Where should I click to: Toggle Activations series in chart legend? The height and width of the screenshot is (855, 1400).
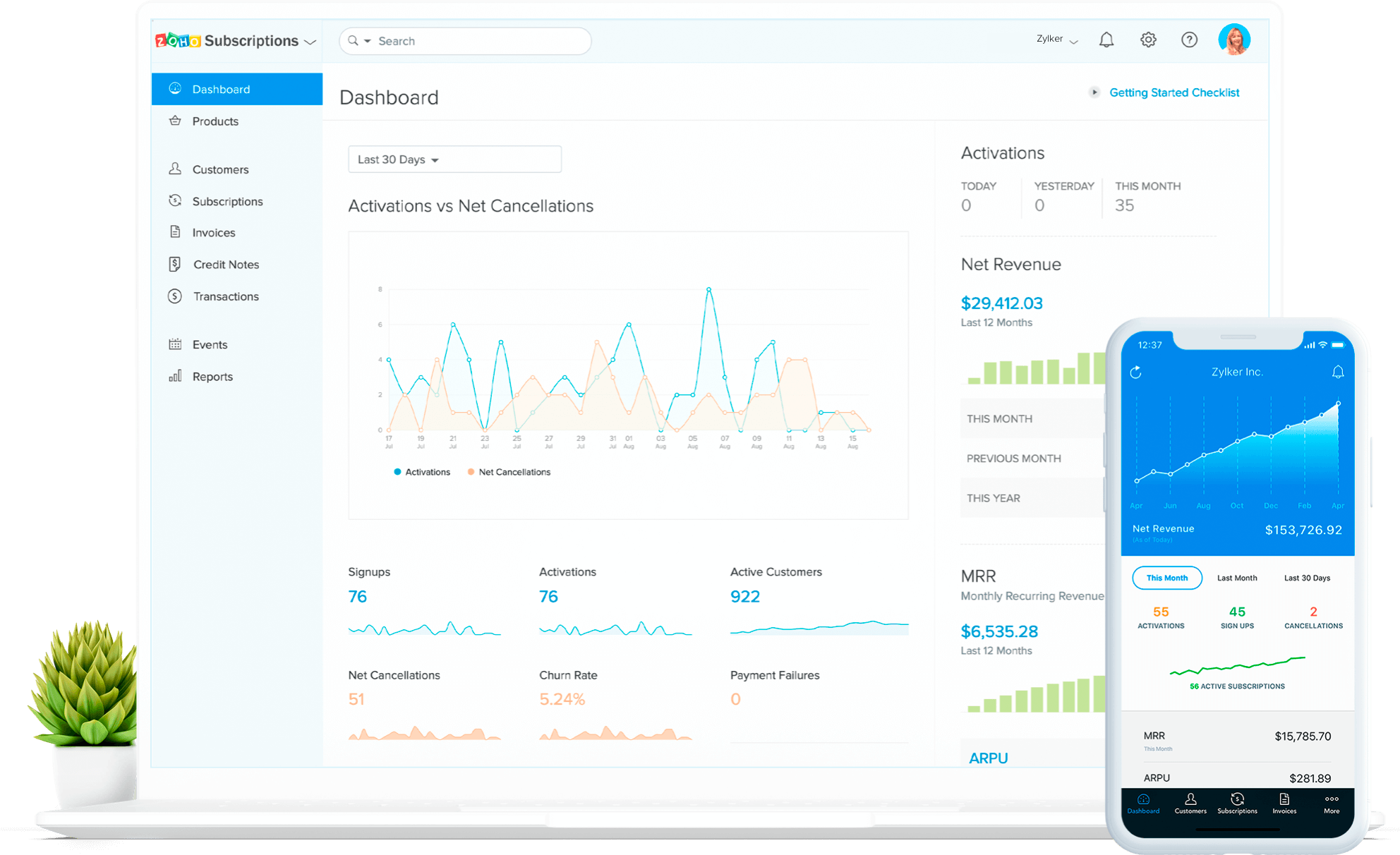(422, 472)
